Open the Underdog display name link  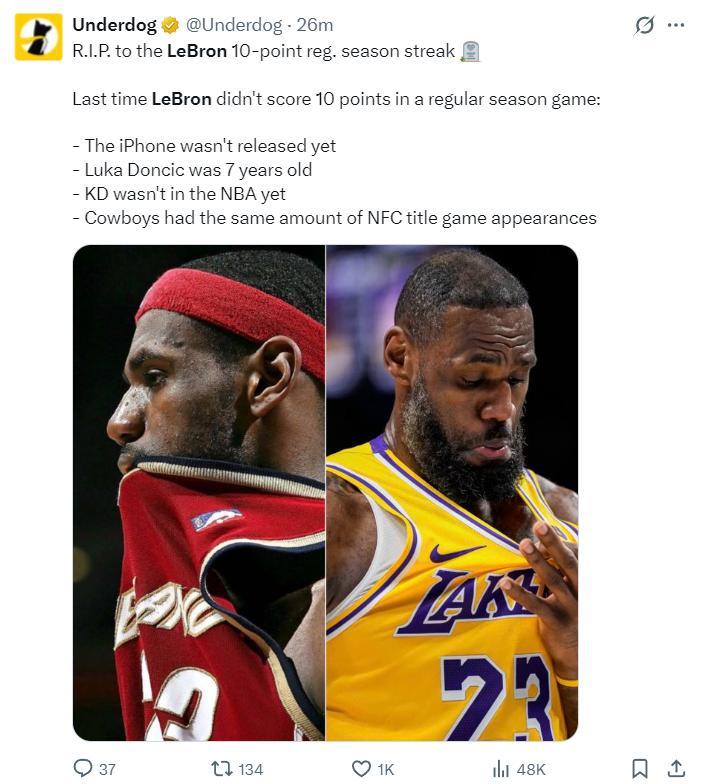[114, 24]
